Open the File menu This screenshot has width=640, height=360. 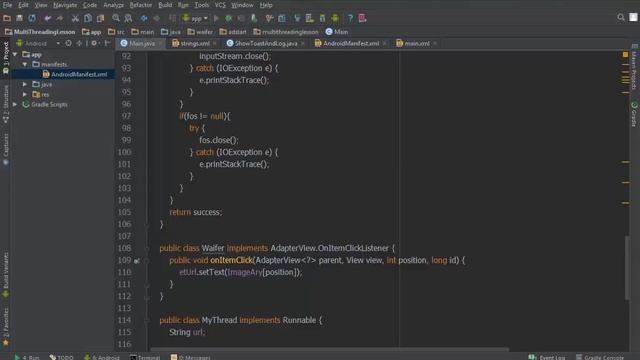[7, 5]
